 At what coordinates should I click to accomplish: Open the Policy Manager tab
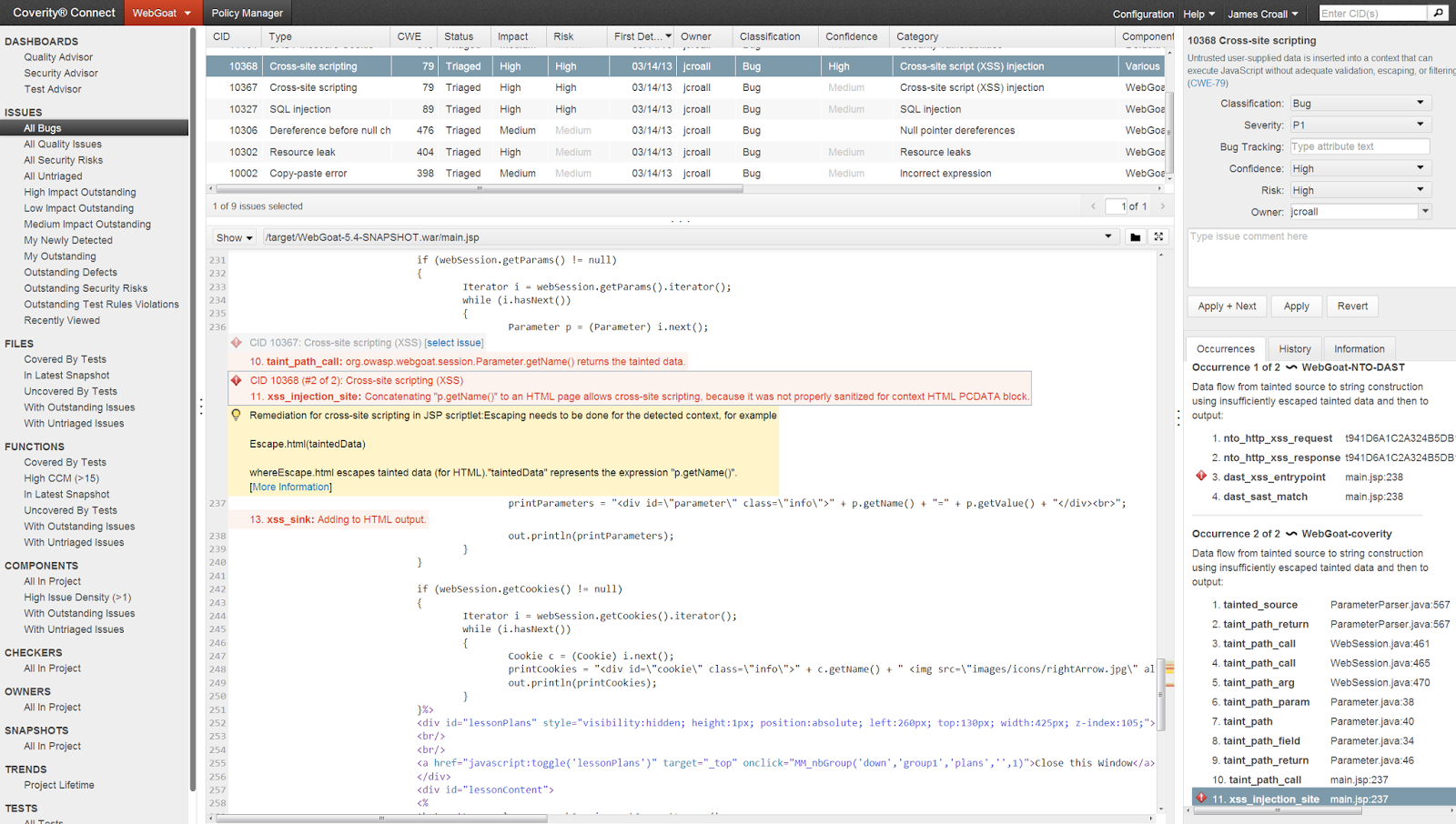(247, 13)
